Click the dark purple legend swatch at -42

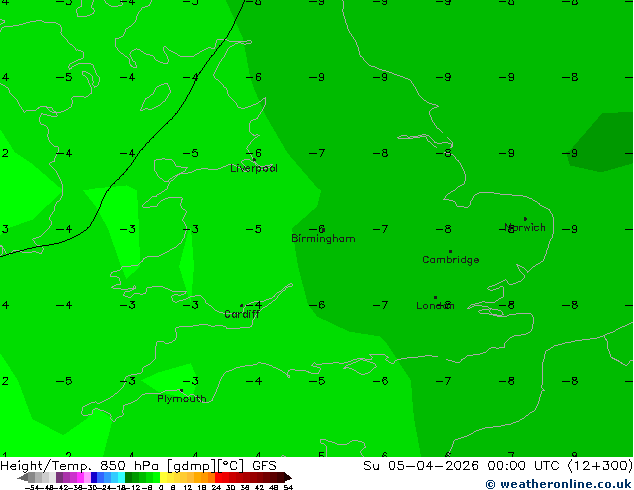pyautogui.click(x=59, y=477)
